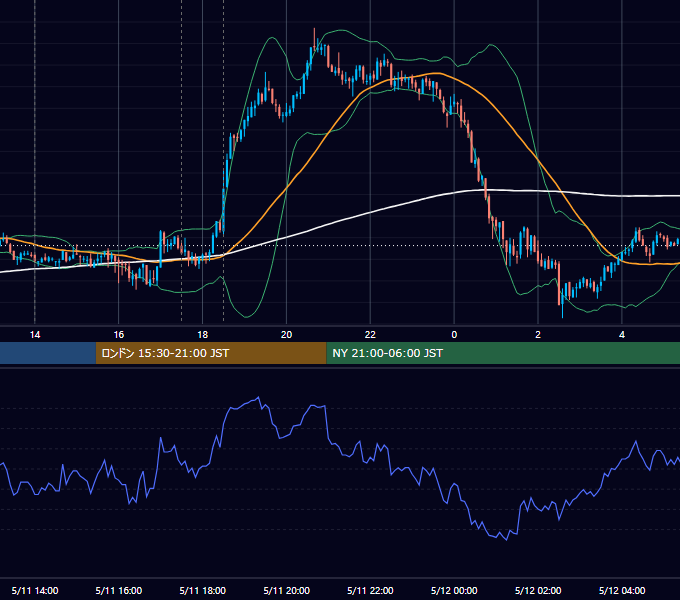Click the 18 hour label on the price chart axis
The image size is (680, 600).
[203, 335]
